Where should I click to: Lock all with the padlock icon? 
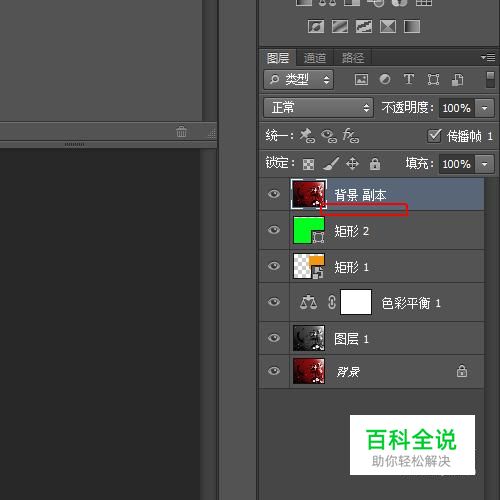tap(375, 164)
